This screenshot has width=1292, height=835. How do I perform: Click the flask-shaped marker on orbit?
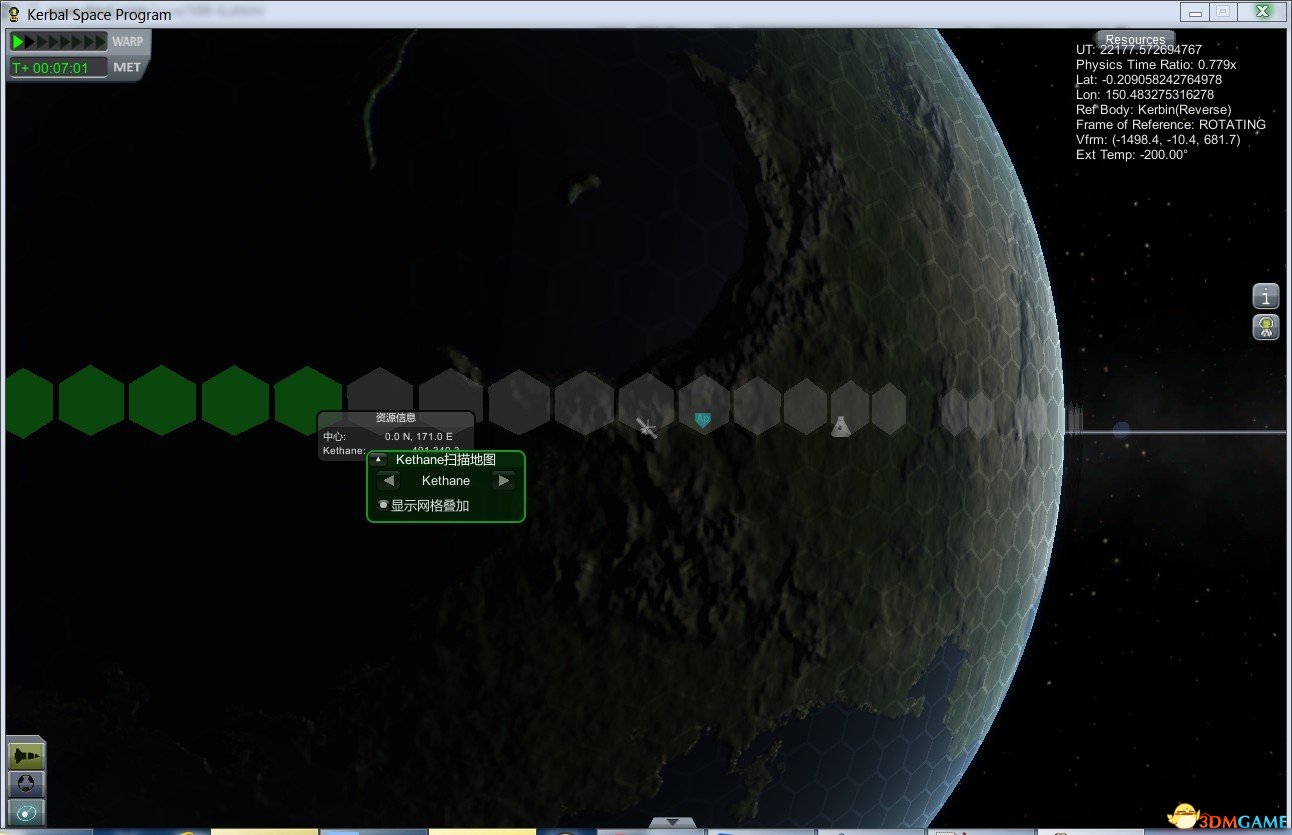point(841,426)
